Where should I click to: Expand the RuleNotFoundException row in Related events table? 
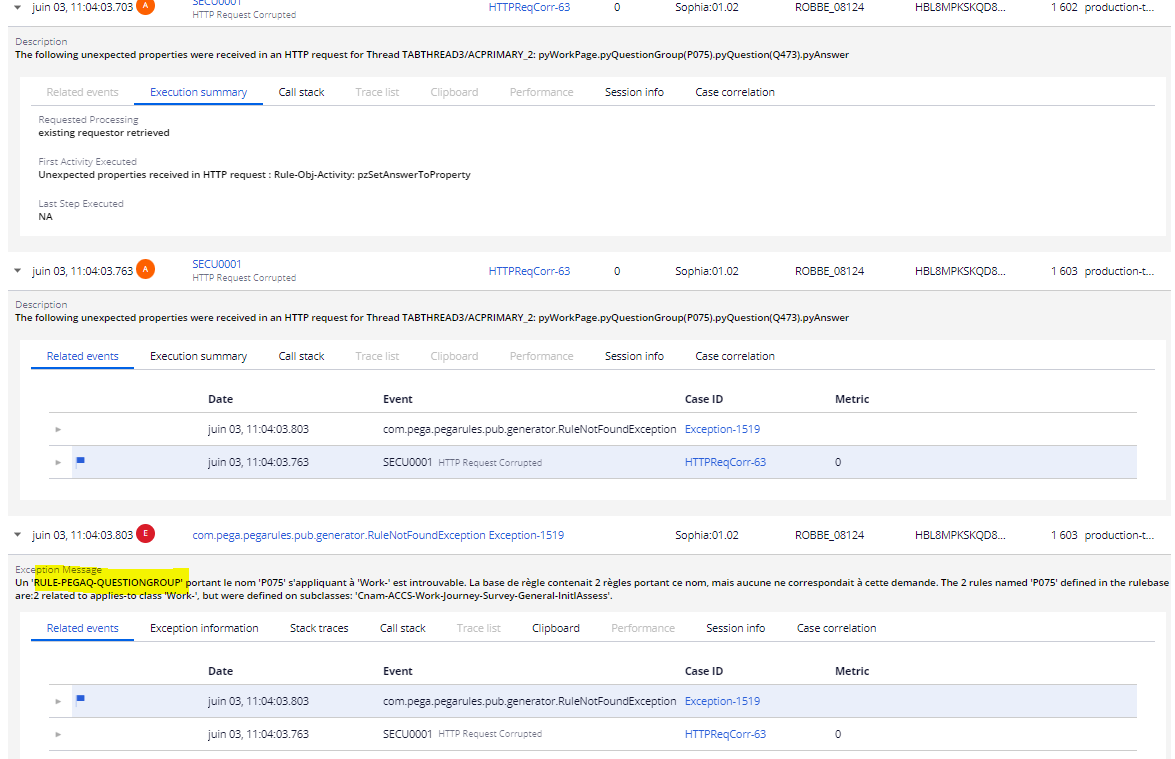(58, 428)
